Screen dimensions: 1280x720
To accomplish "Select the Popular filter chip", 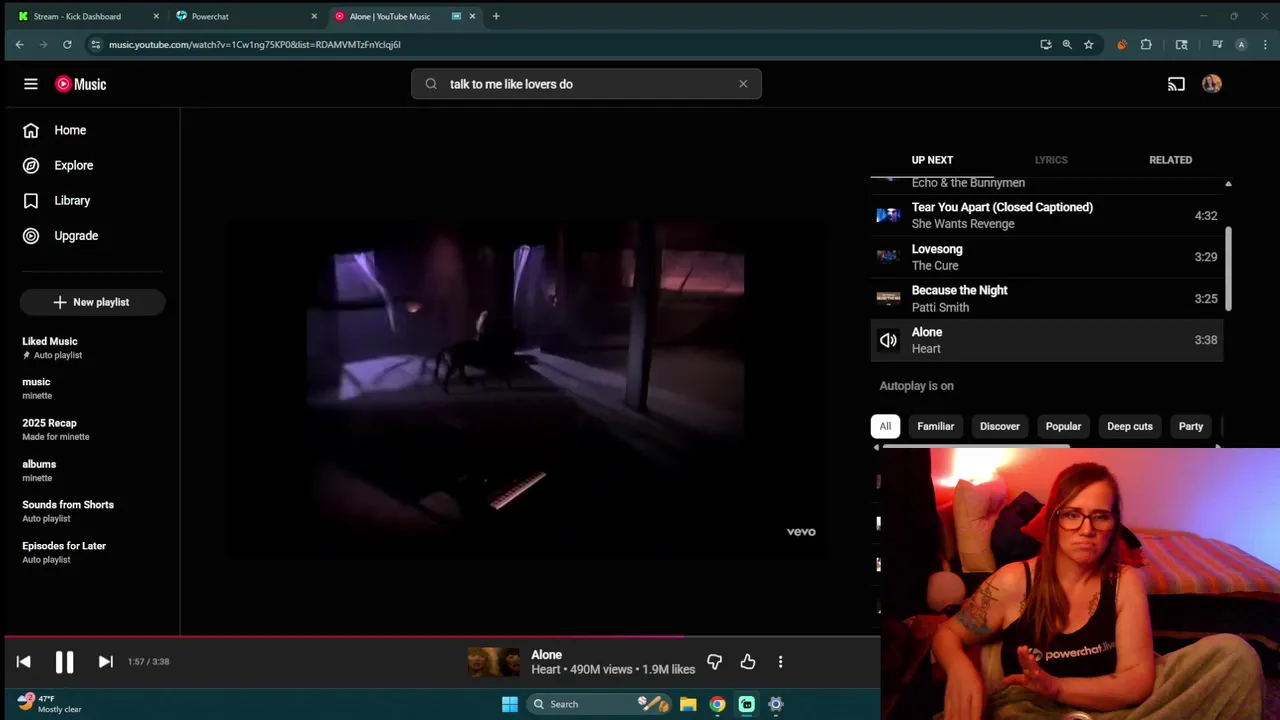I will pos(1063,426).
